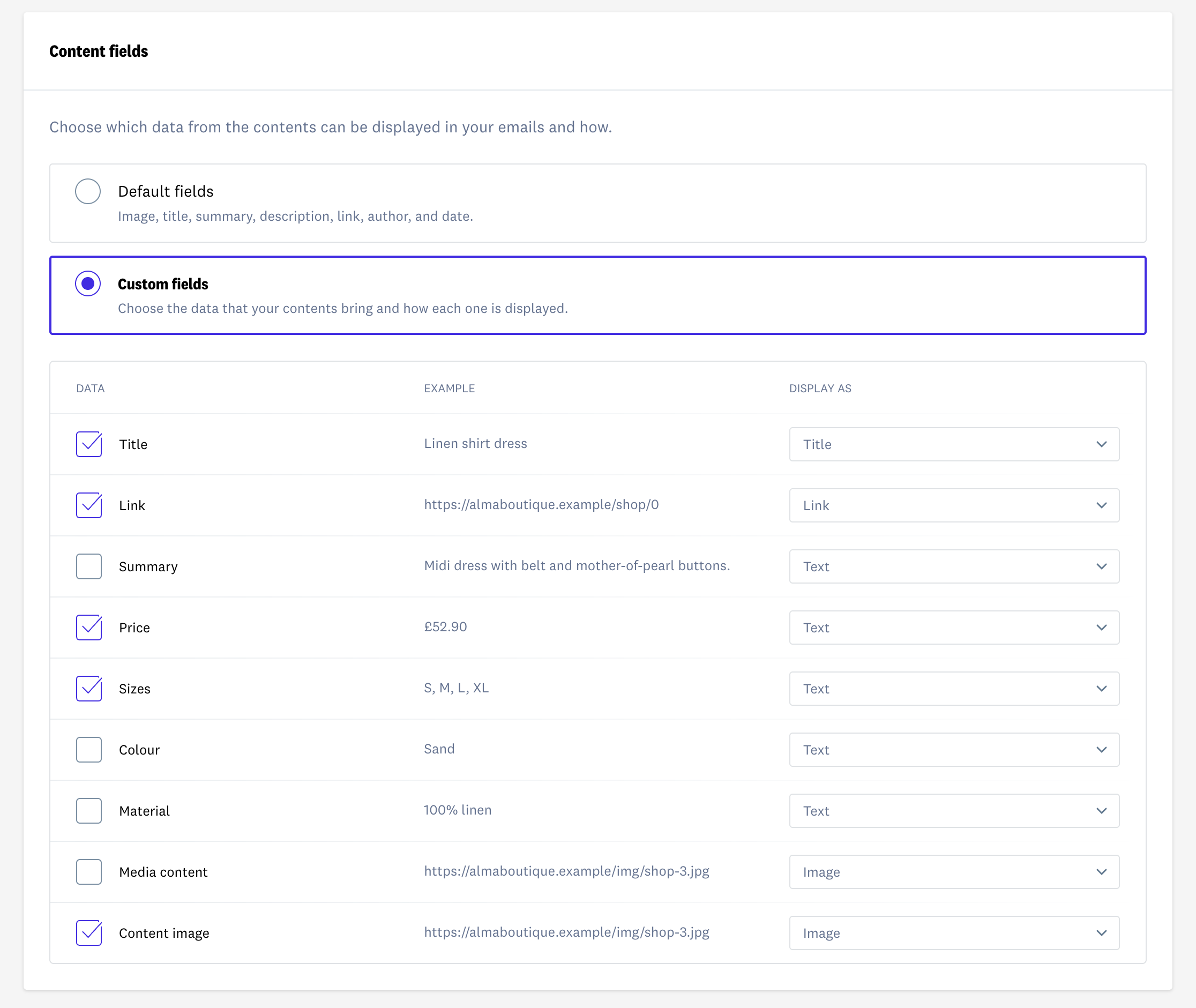Enable the Summary checkbox

coord(89,567)
